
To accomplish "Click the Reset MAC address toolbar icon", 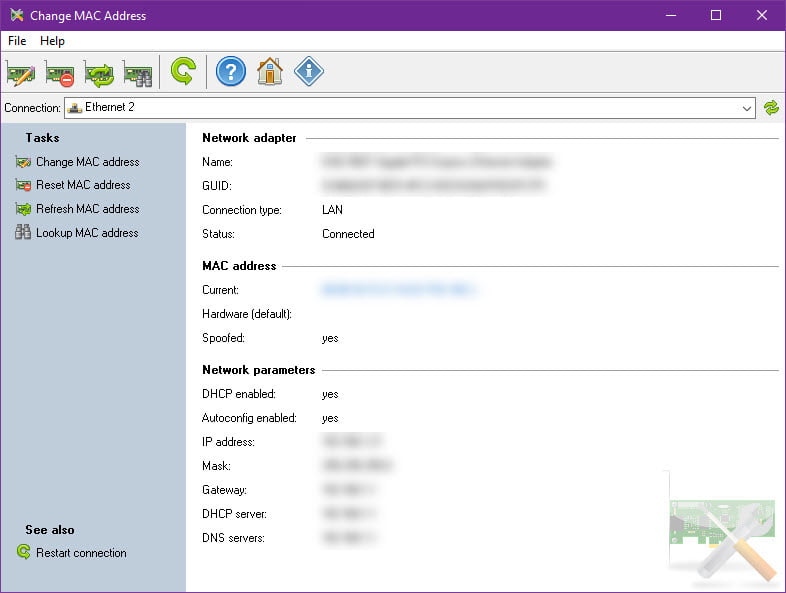I will 60,74.
